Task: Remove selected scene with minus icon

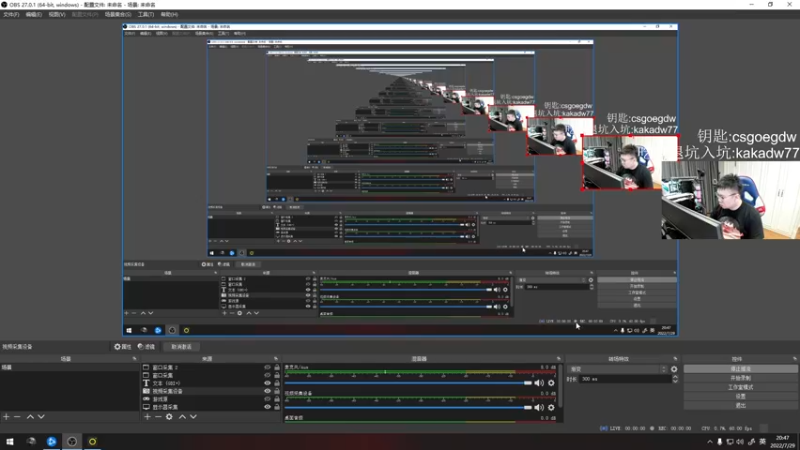Action: 17,417
